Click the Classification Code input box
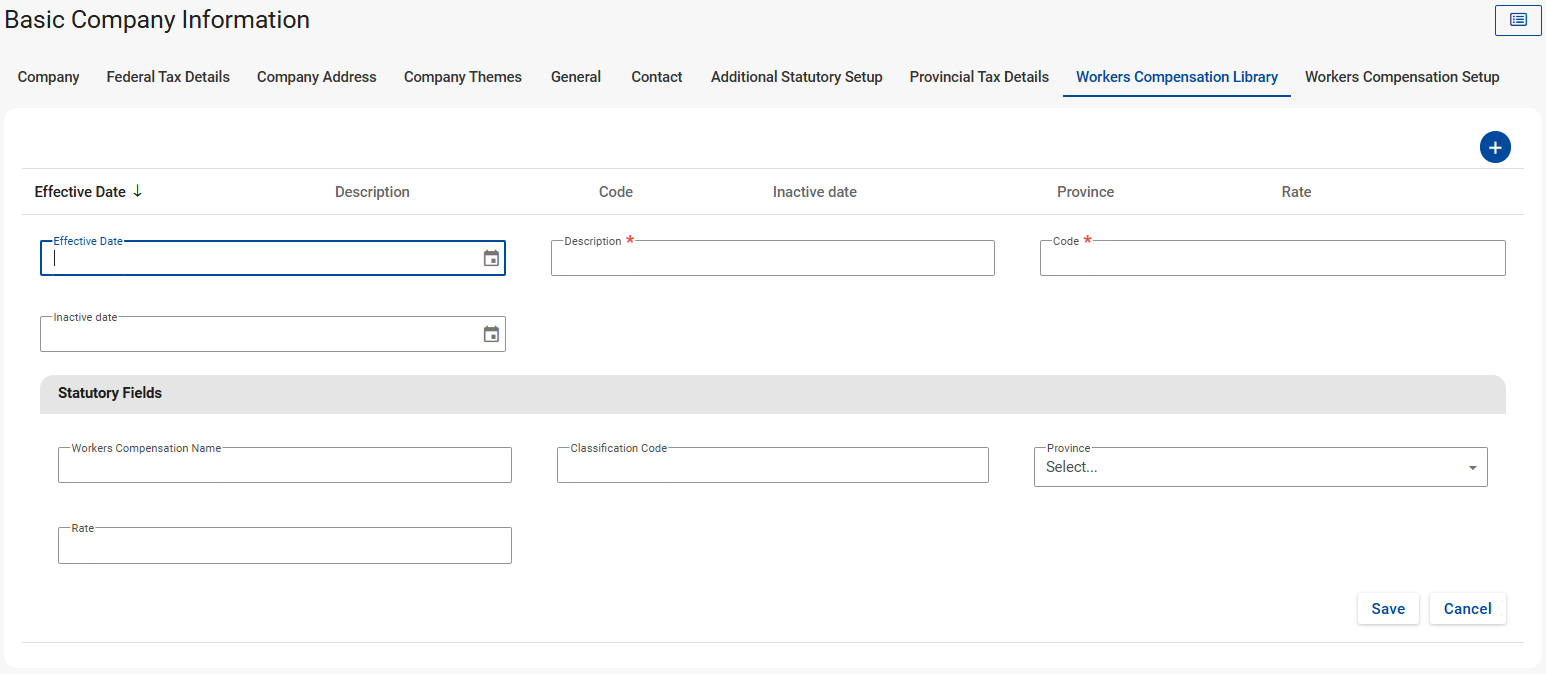This screenshot has height=674, width=1546. coord(772,466)
